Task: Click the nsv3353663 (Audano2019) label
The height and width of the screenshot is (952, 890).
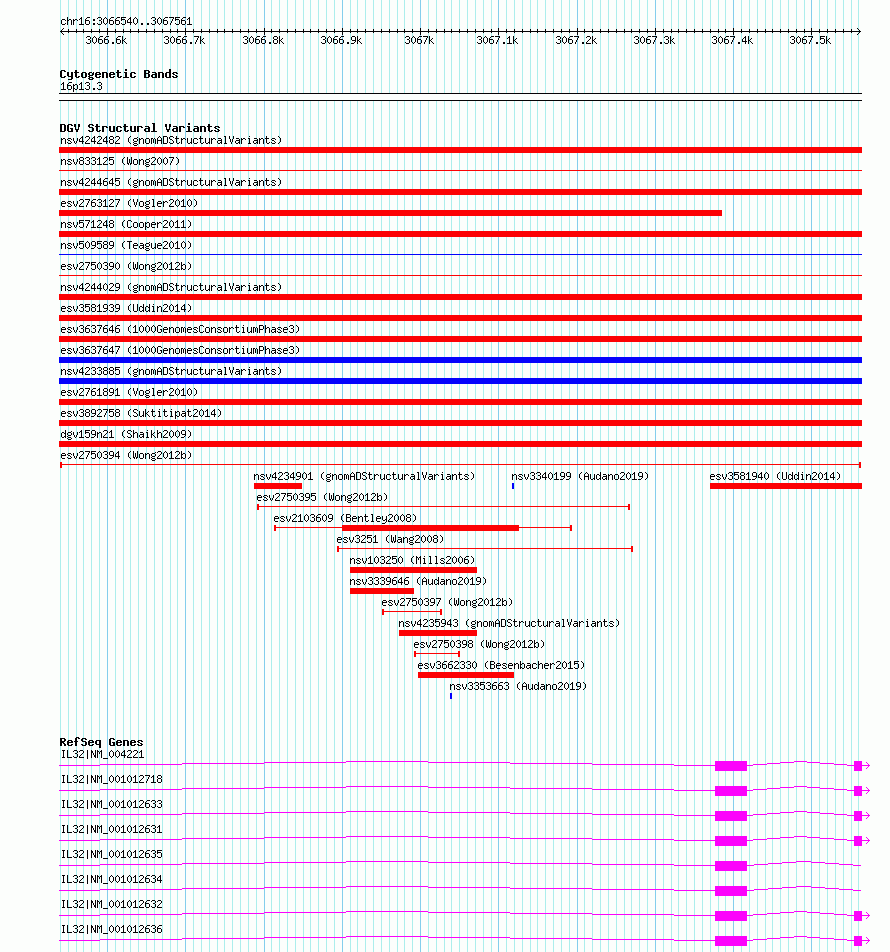Action: (x=518, y=686)
